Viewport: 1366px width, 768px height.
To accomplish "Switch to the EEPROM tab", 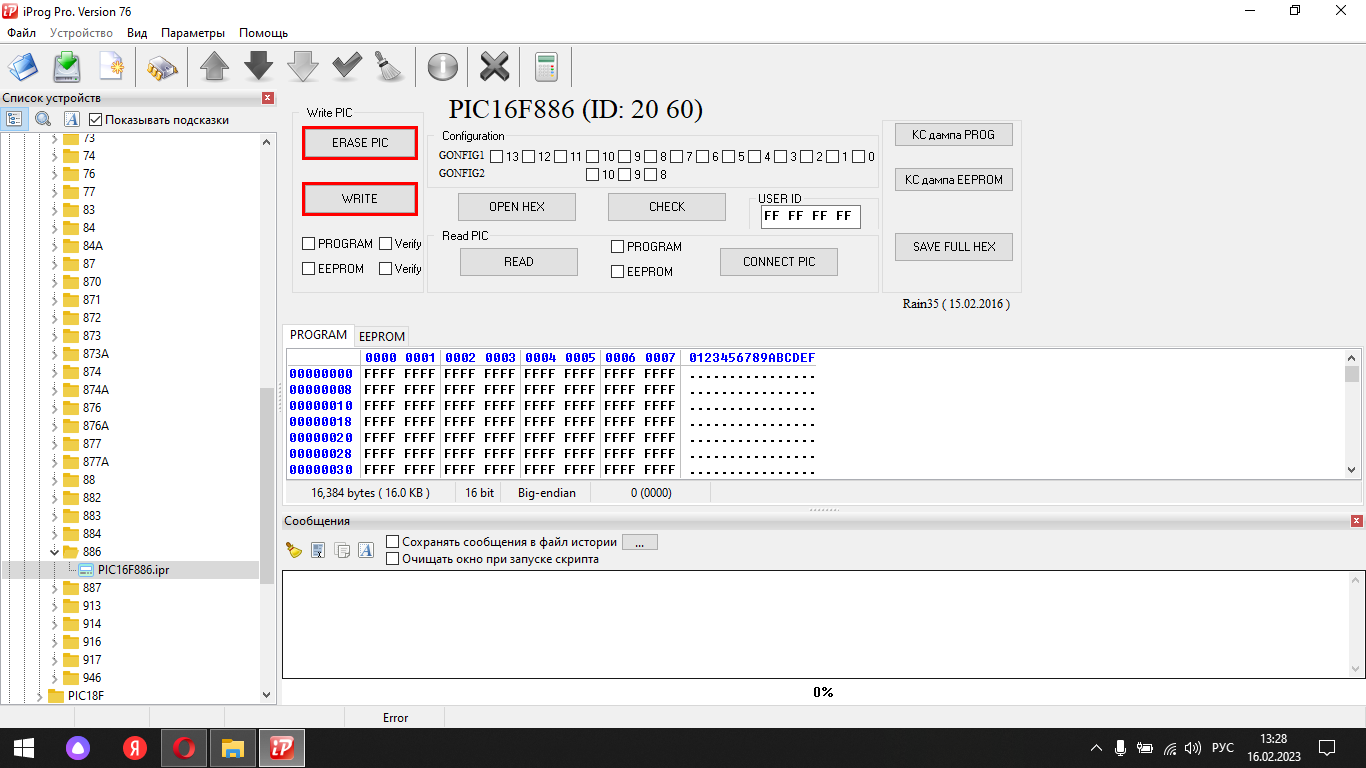I will pos(382,337).
